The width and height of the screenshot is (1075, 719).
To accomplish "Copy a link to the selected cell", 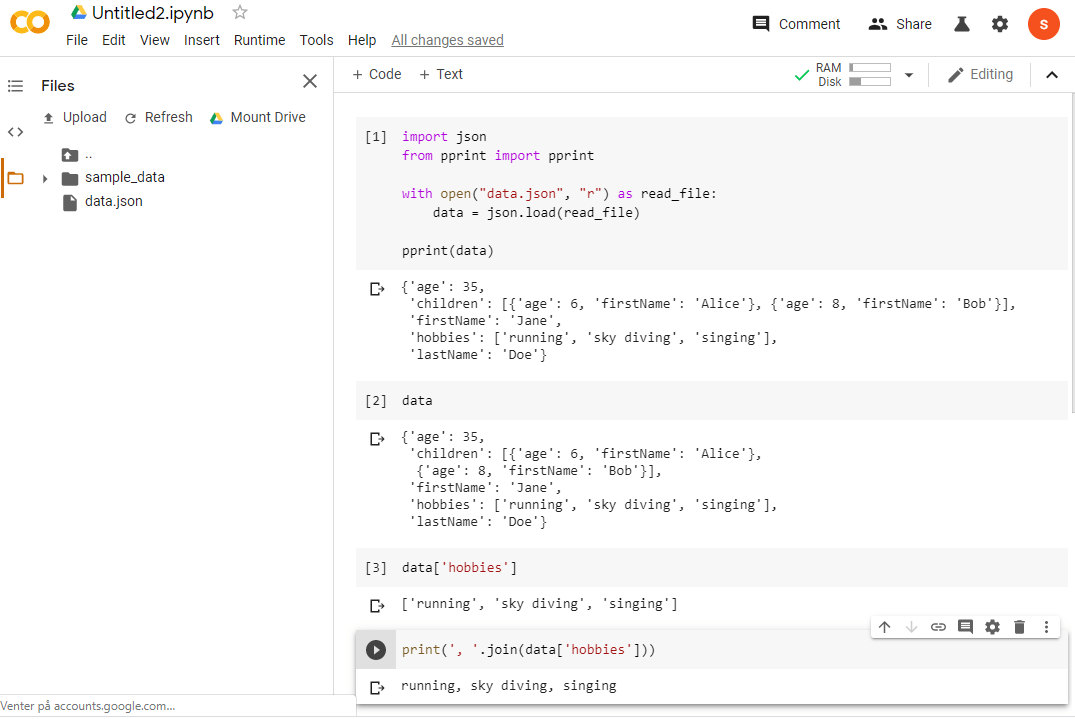I will pos(938,627).
